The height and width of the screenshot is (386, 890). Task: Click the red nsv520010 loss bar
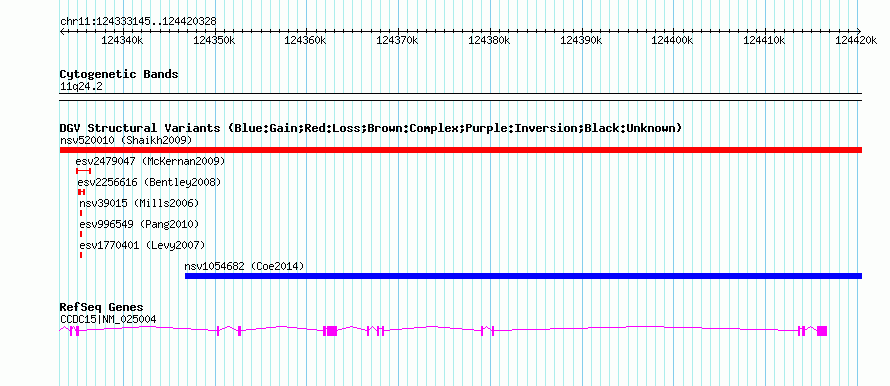(x=461, y=150)
